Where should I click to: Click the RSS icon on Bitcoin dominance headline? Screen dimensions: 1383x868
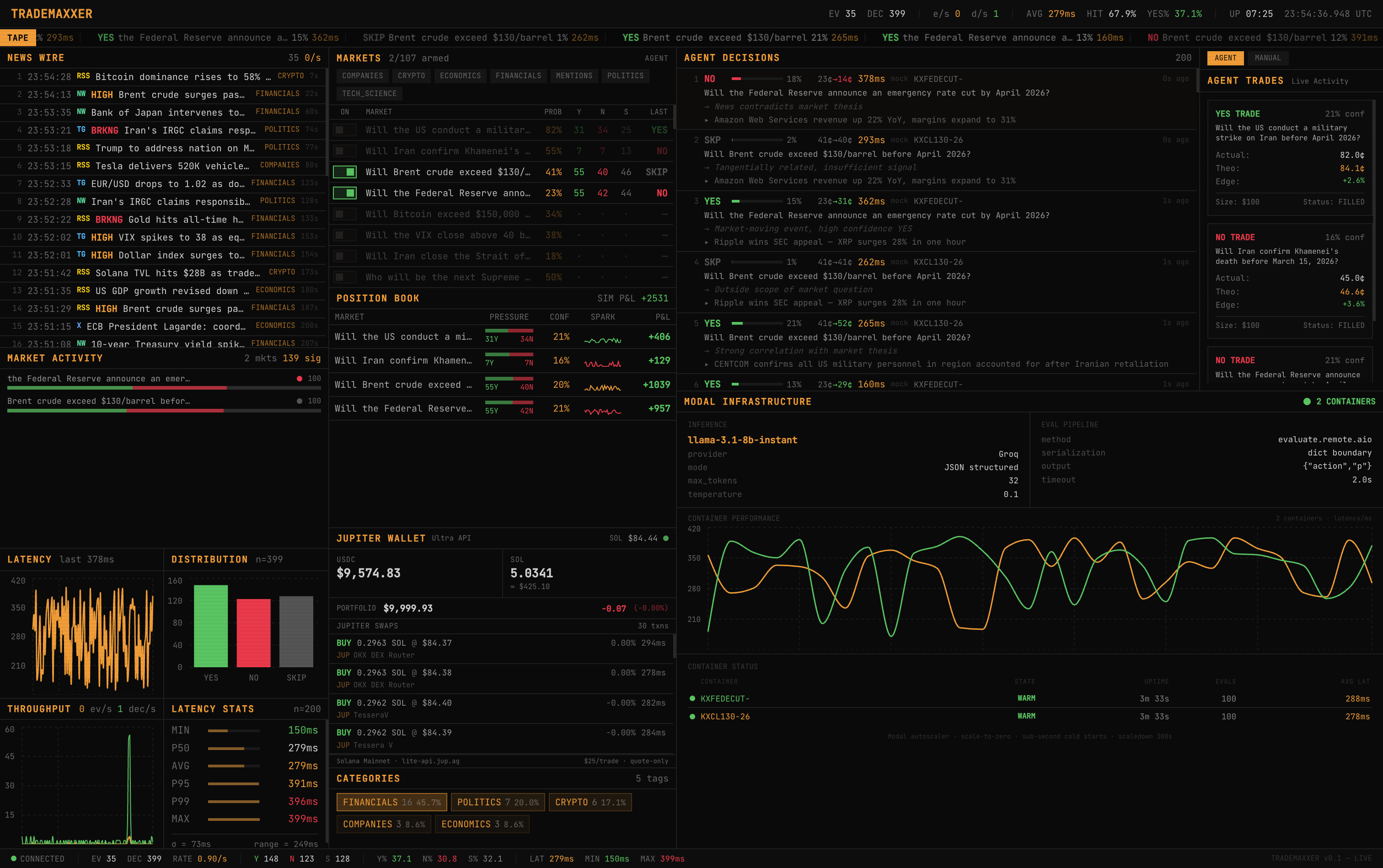(x=83, y=76)
